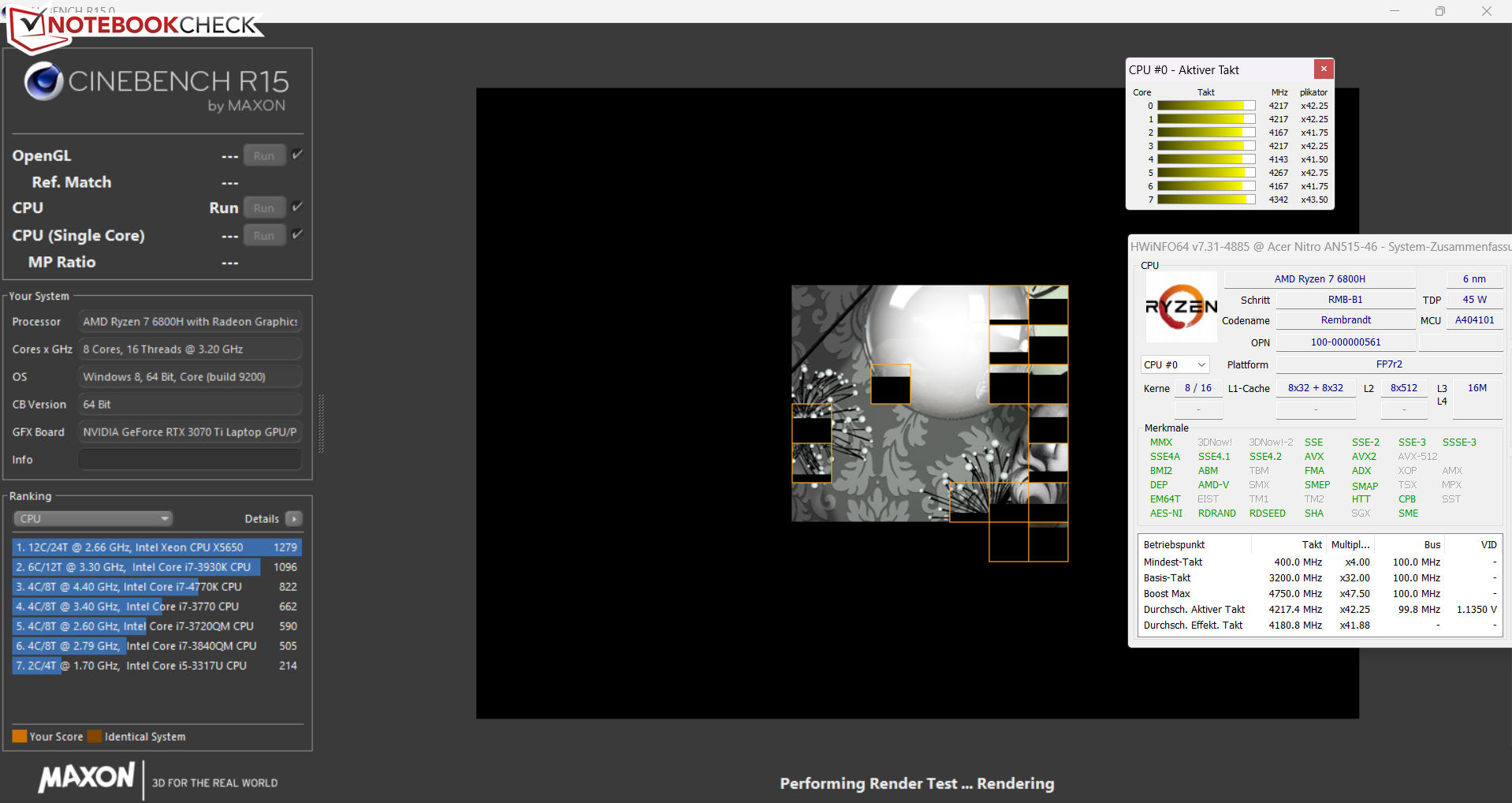Click the 45 W TDP value

click(x=1474, y=299)
